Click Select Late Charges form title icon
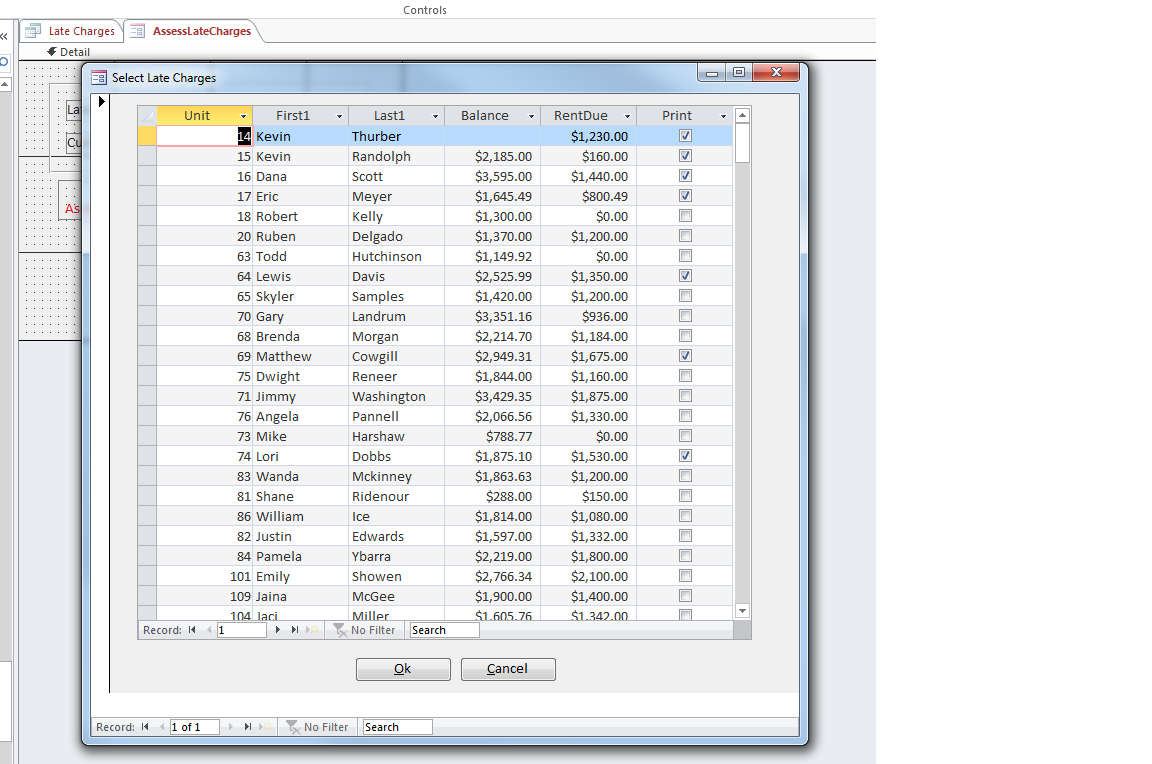The image size is (1152, 764). 99,78
